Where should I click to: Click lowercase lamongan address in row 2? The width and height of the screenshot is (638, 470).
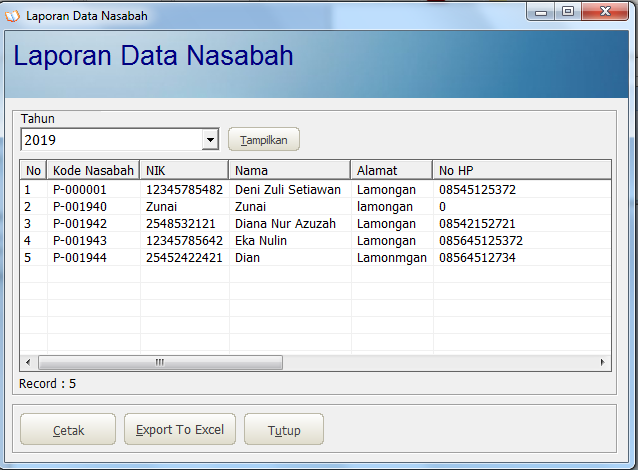[385, 207]
